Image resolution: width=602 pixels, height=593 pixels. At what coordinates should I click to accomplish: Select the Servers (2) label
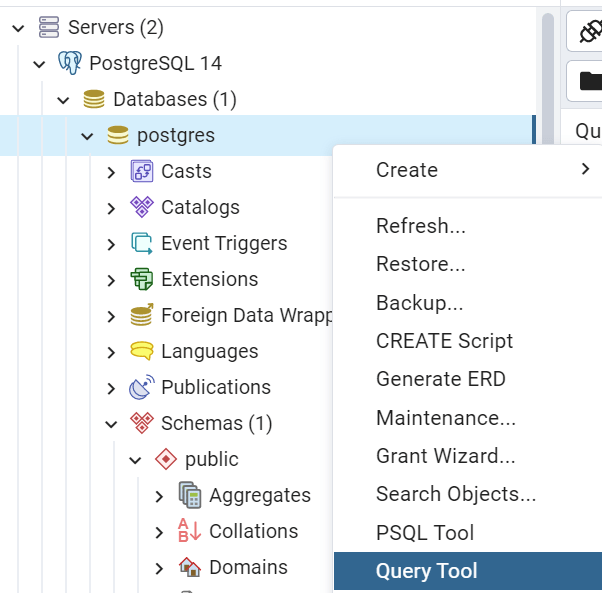116,28
